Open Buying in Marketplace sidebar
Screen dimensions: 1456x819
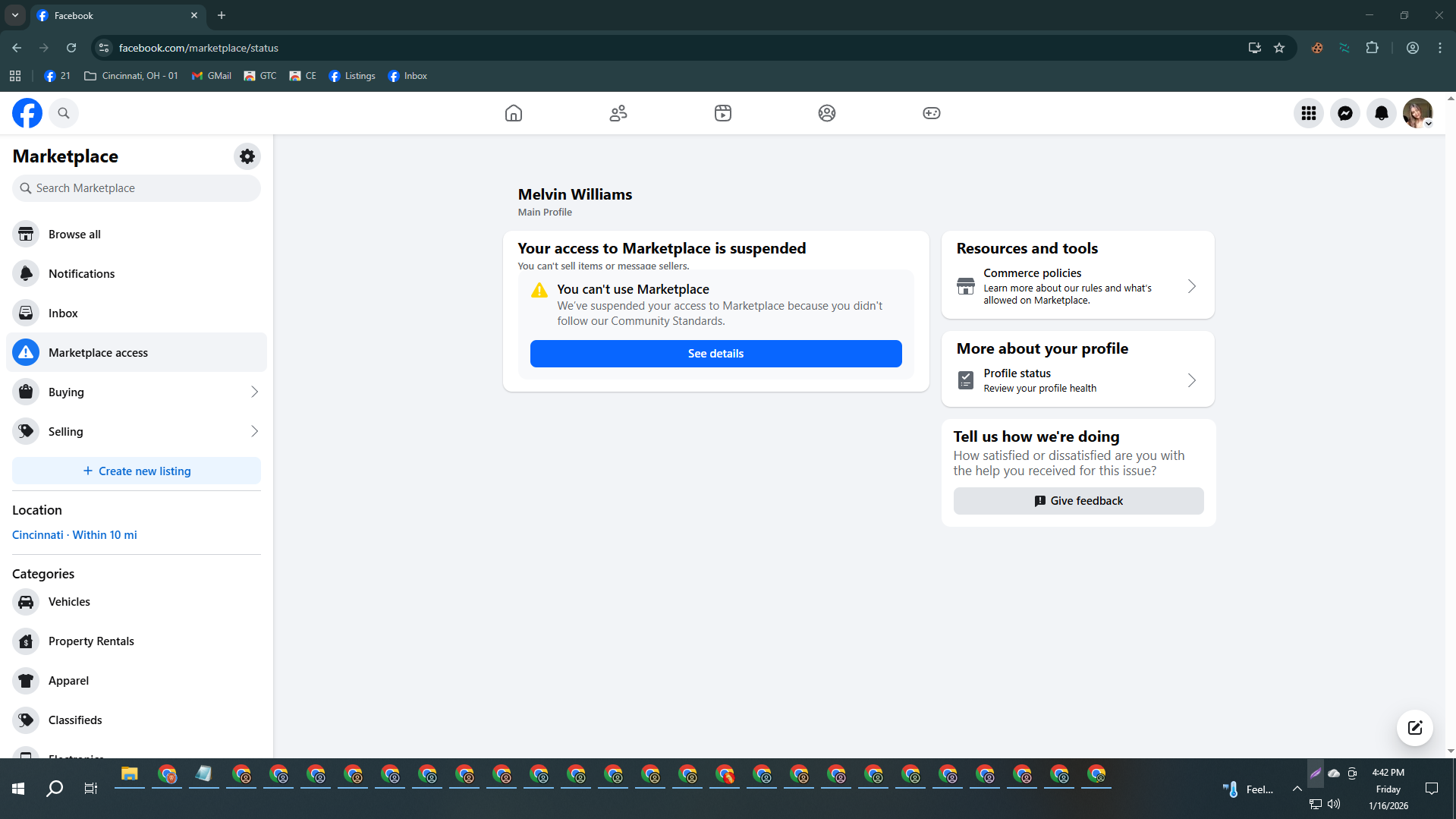pos(137,392)
